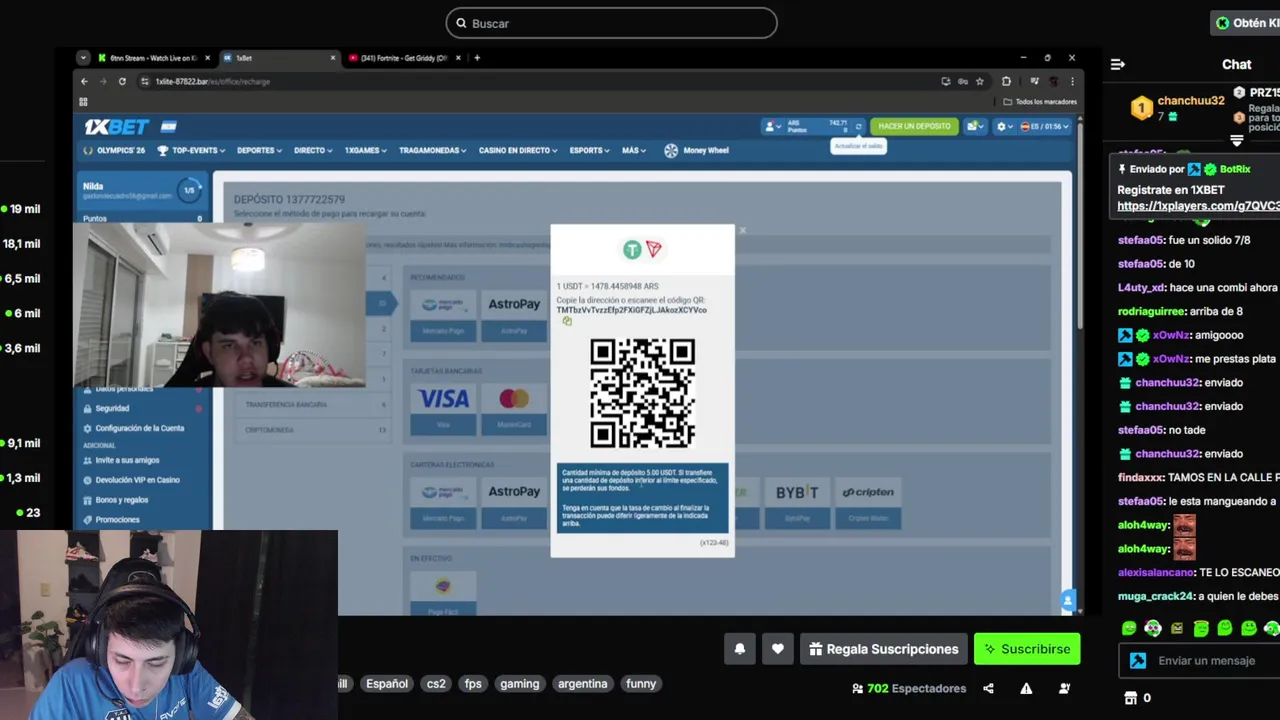Click the report warning triangle icon
Viewport: 1280px width, 720px height.
pos(1026,688)
